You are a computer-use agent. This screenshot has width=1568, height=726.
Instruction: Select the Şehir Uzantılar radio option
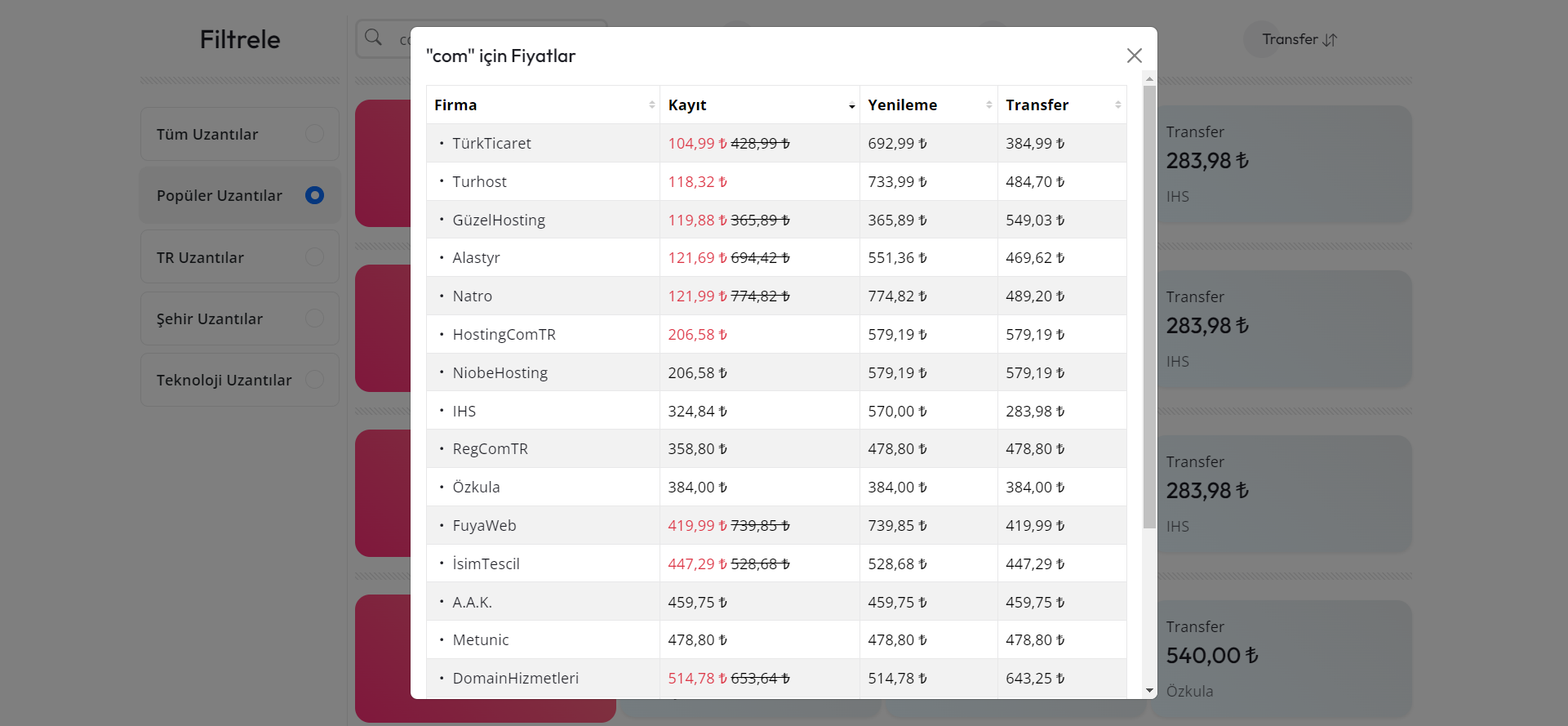tap(314, 318)
